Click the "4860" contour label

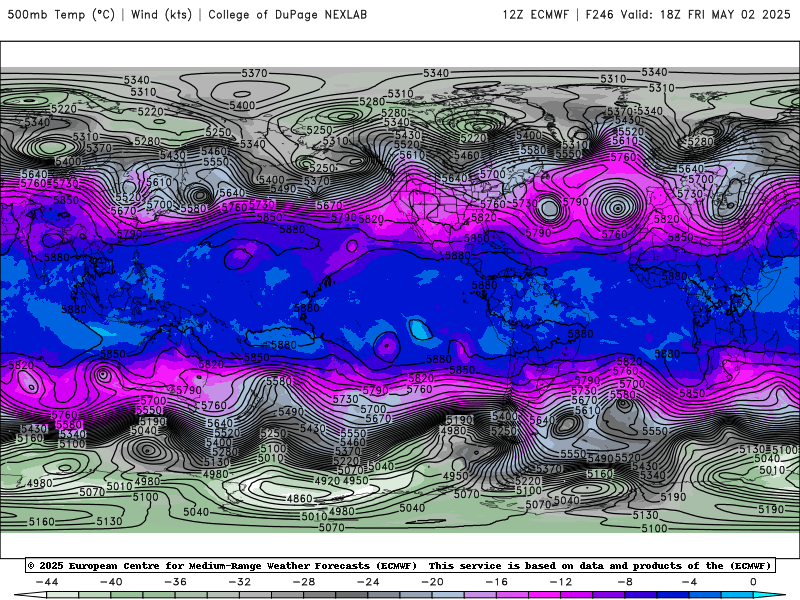(x=299, y=498)
